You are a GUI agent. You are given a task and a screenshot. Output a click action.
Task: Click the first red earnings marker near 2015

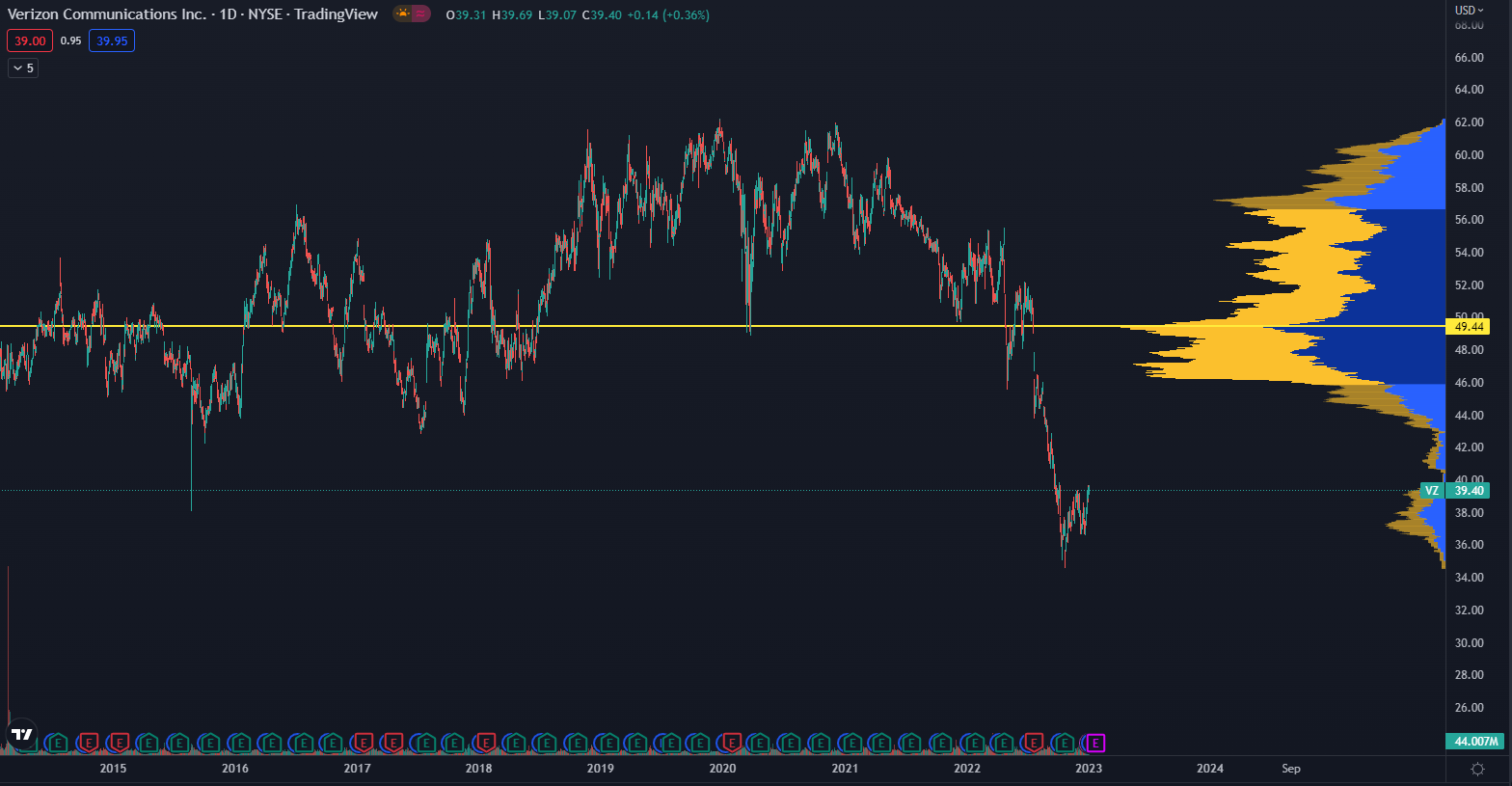[x=89, y=743]
